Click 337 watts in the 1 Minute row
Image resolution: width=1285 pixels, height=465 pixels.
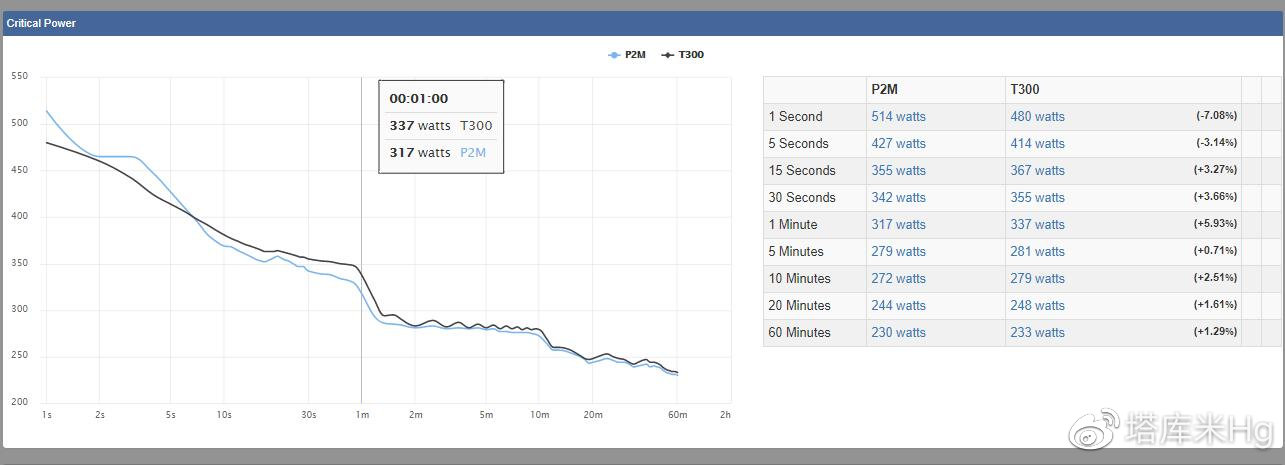coord(1037,225)
